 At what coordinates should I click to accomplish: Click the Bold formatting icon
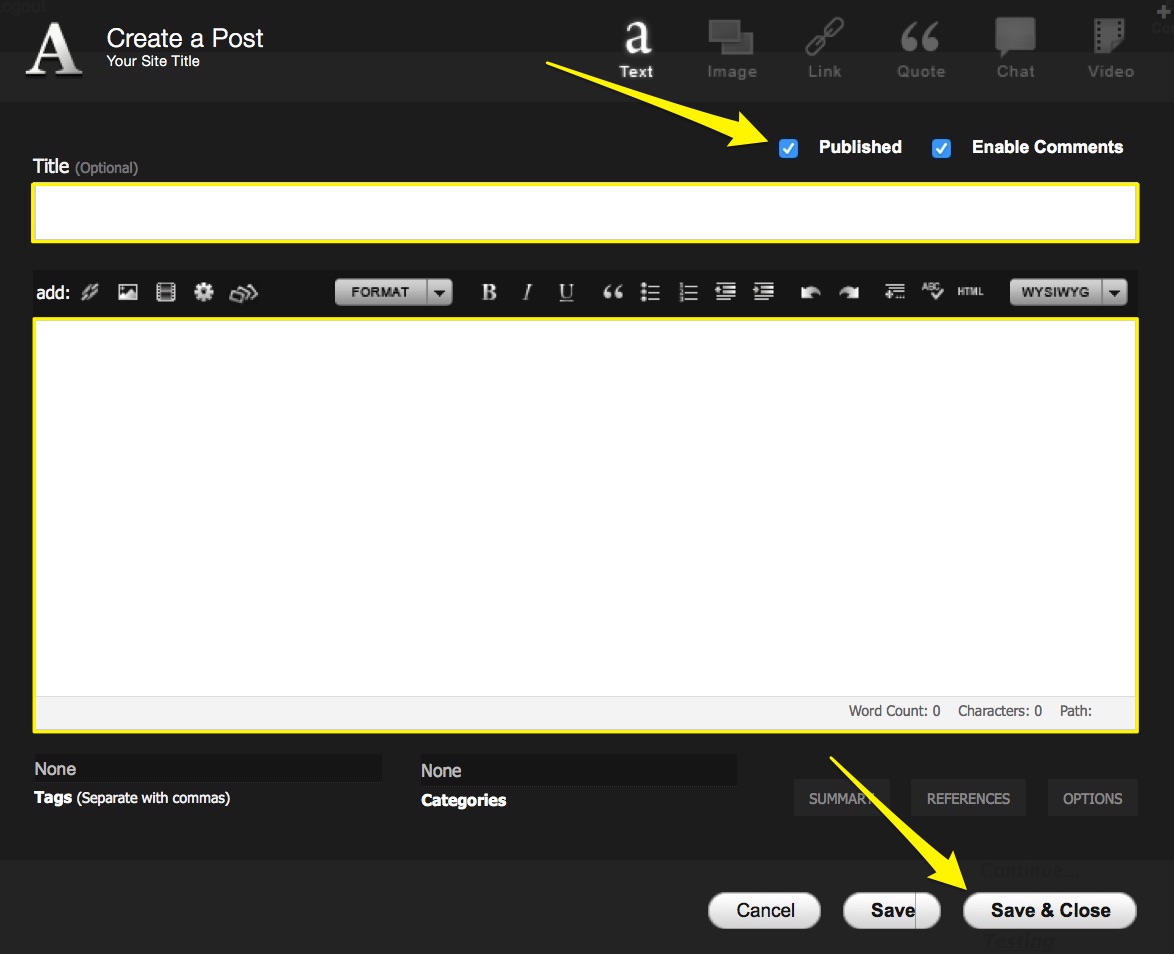(489, 292)
